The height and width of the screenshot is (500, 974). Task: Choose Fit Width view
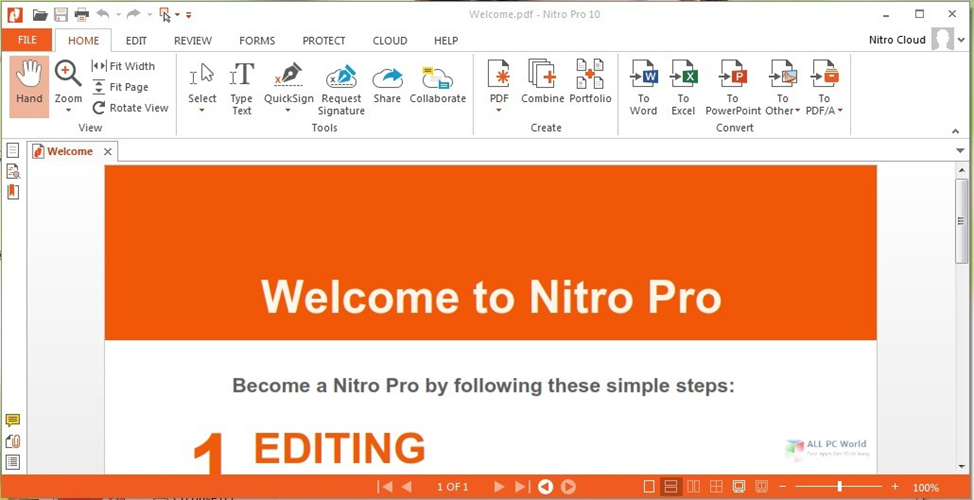(x=123, y=66)
